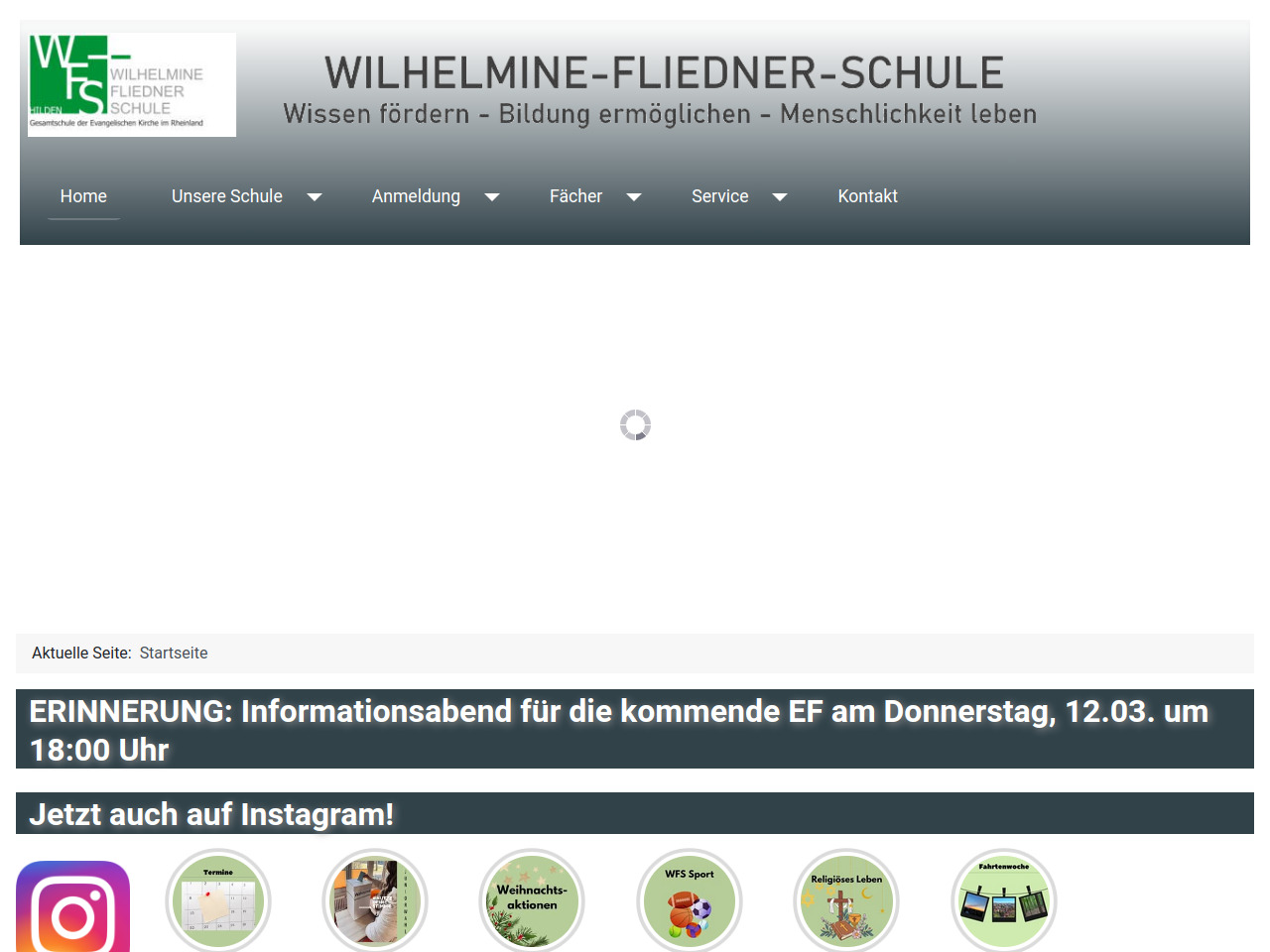Select Unsere Schule in the navigation
Image resolution: width=1270 pixels, height=952 pixels.
coord(226,196)
